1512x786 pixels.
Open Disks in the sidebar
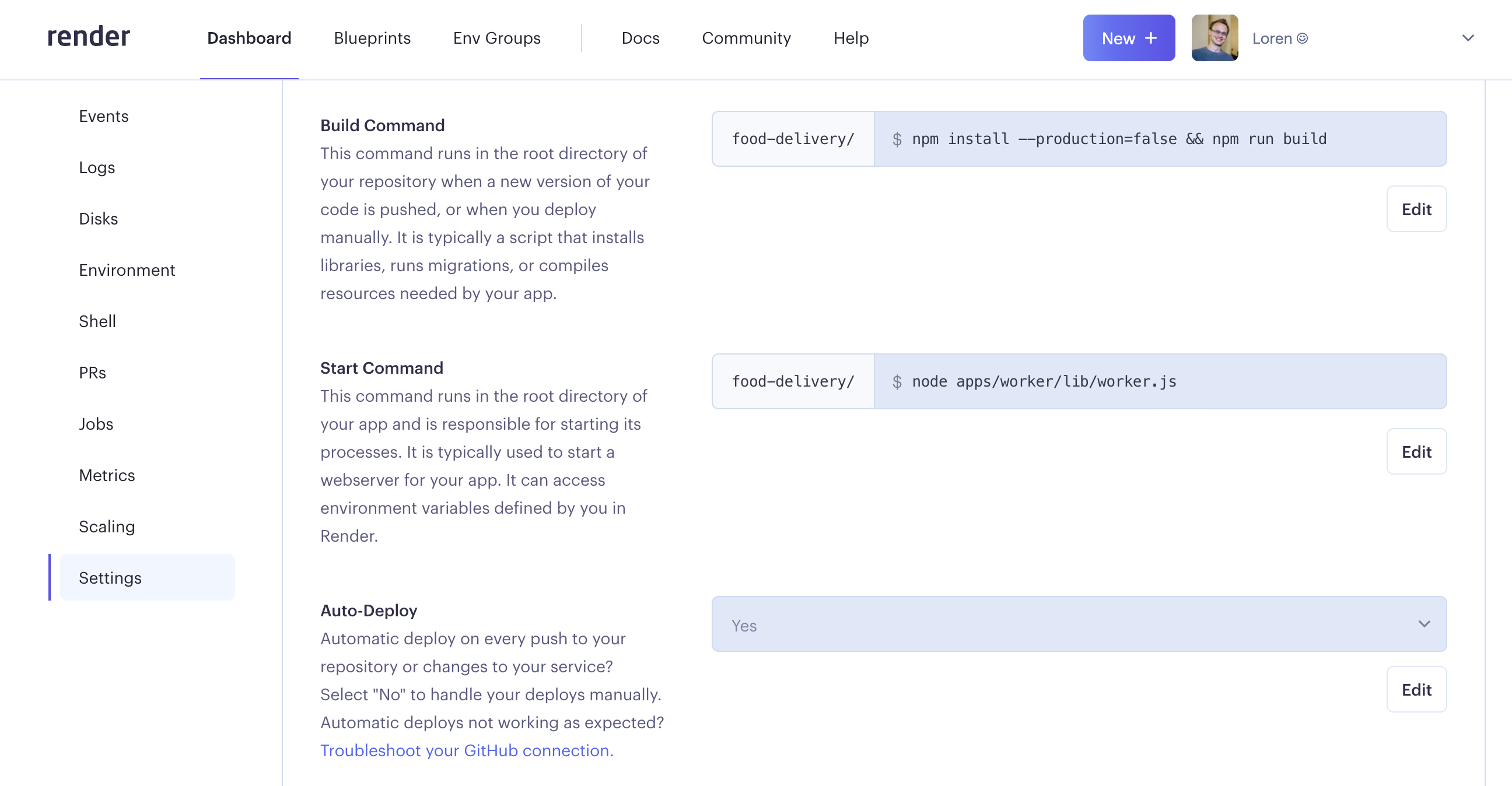point(98,219)
